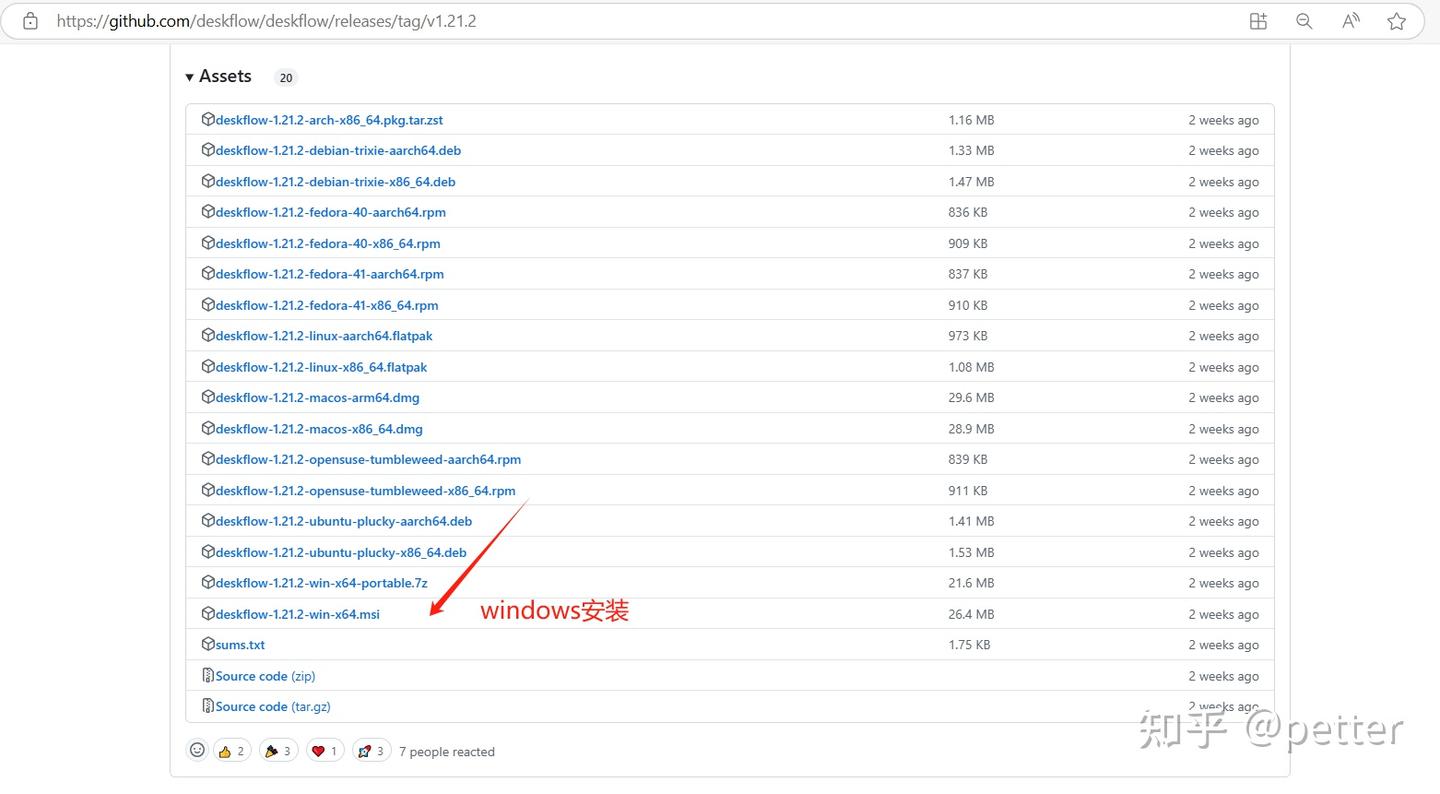Click the 1.16 MB size of arch package

[x=971, y=120]
